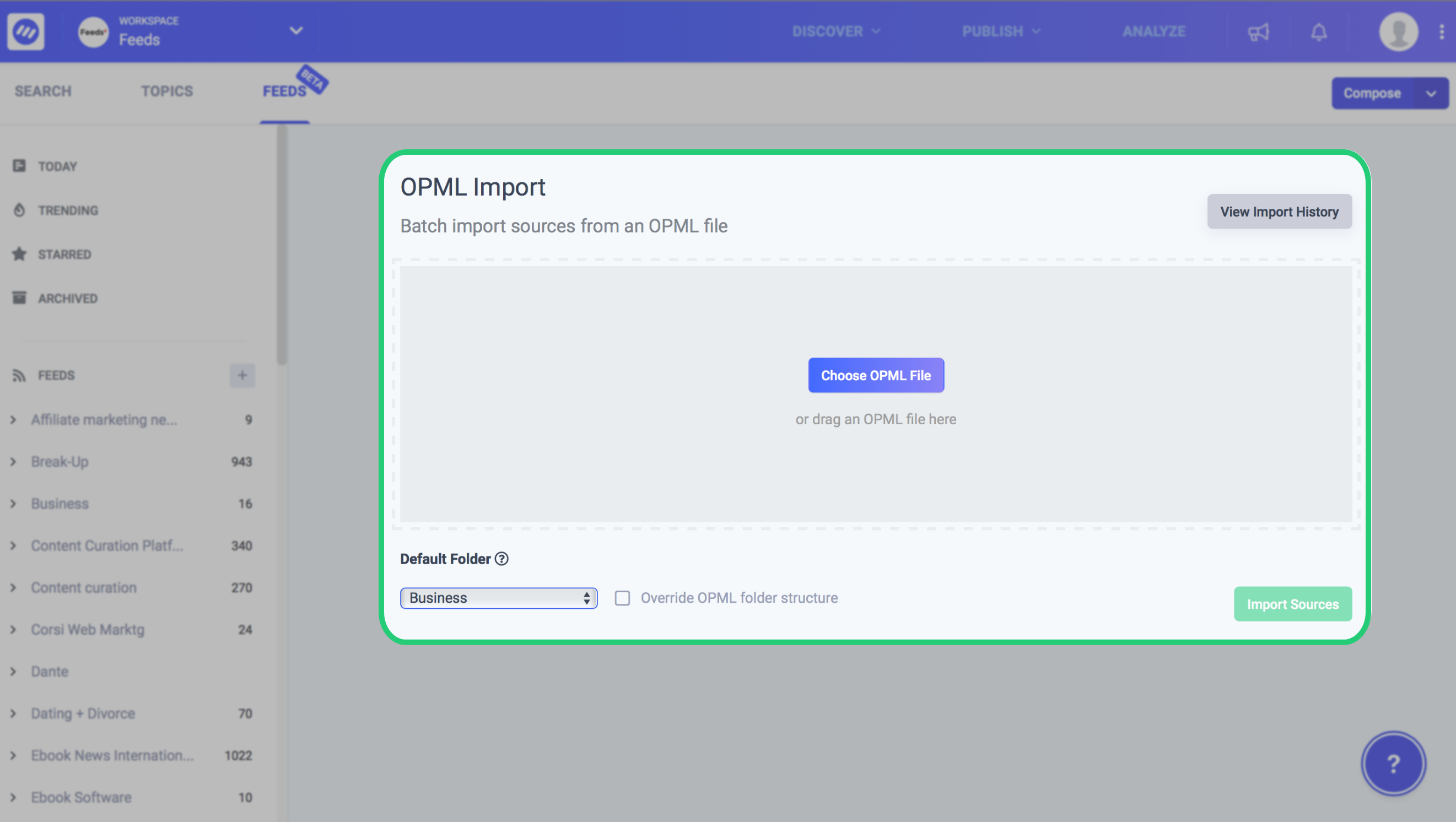Click the Today icon in sidebar
Image resolution: width=1456 pixels, height=822 pixels.
tap(19, 166)
